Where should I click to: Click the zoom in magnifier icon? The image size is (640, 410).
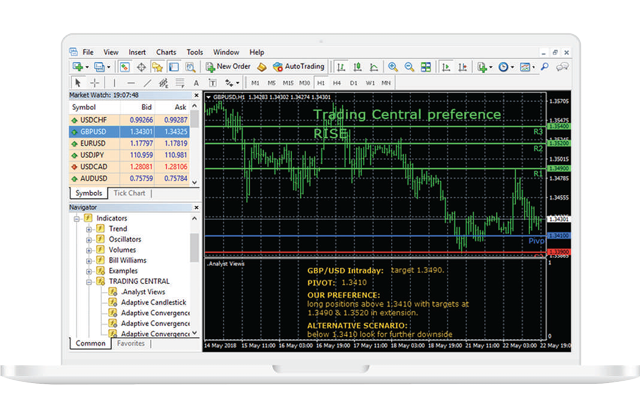tap(392, 67)
